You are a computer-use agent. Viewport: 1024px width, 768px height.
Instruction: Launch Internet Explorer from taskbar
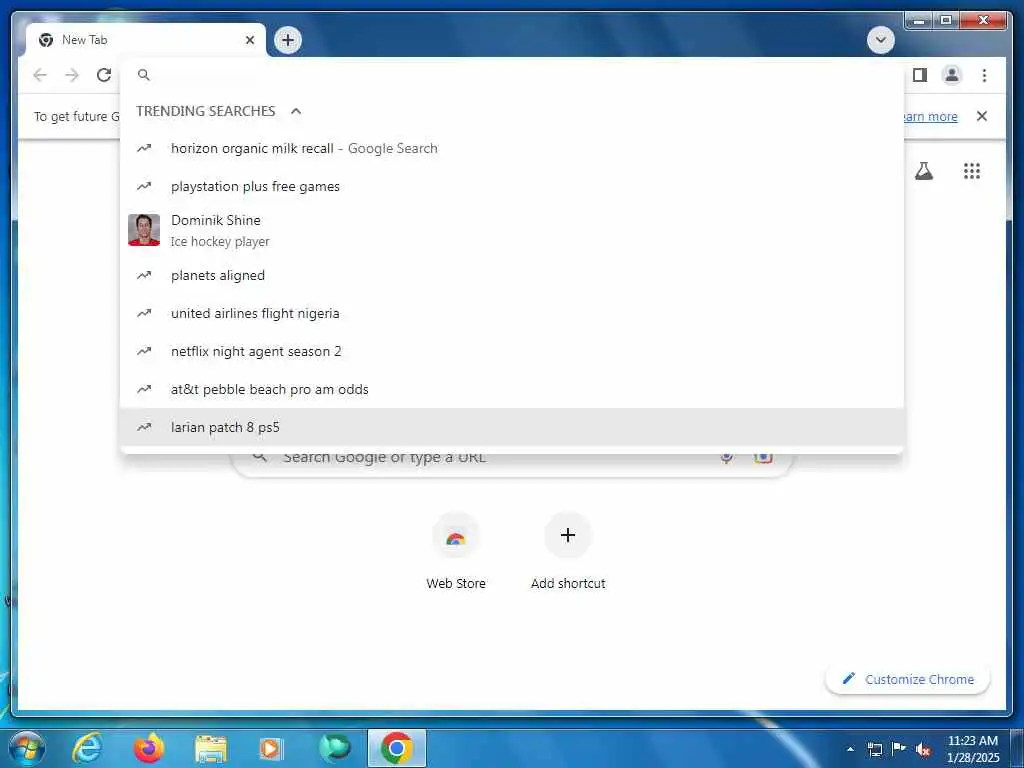pyautogui.click(x=87, y=748)
